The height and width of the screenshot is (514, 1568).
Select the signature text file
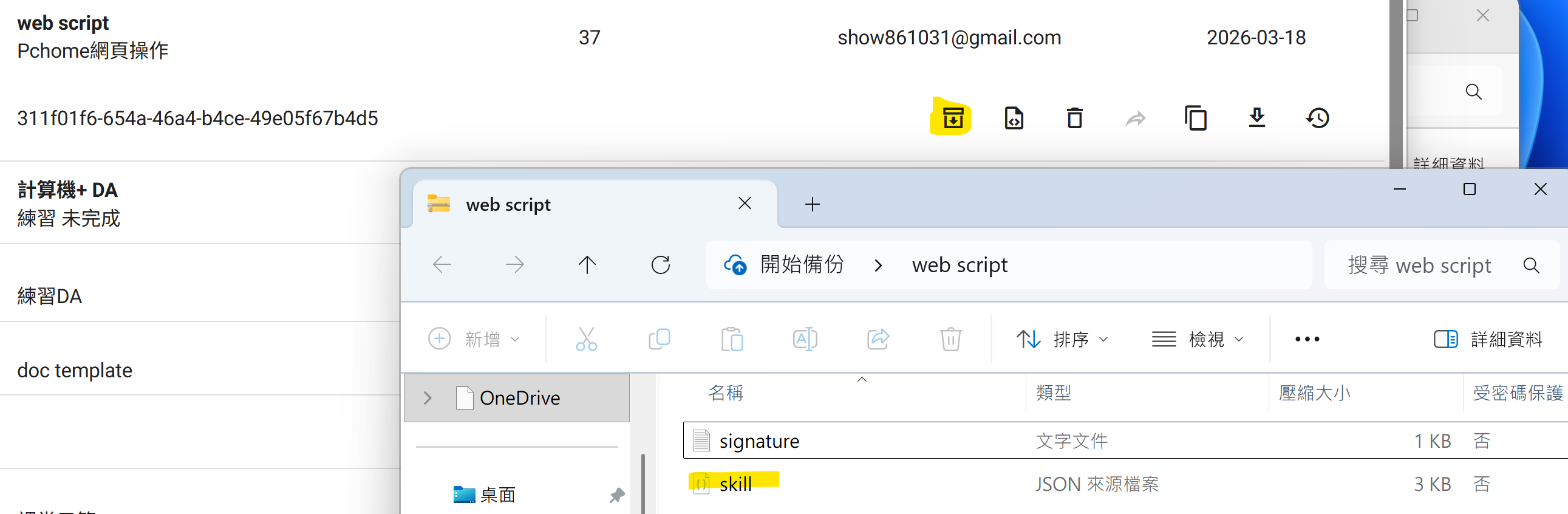(x=759, y=441)
